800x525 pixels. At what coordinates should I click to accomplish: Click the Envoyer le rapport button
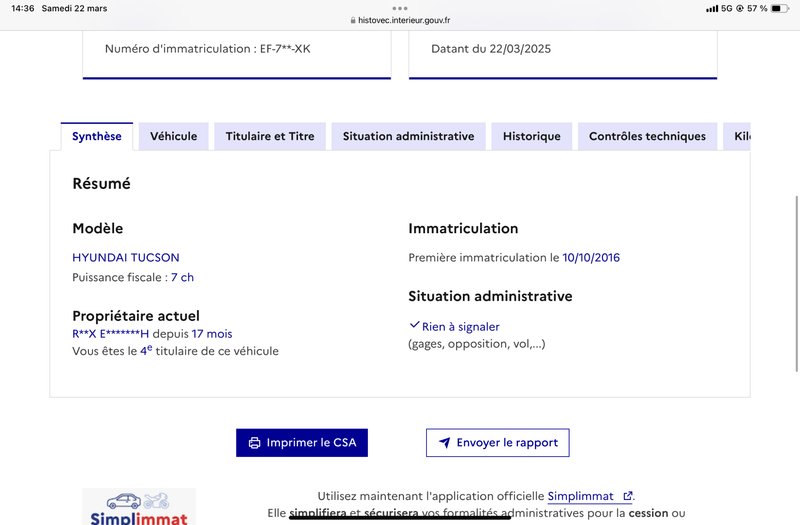pyautogui.click(x=497, y=442)
